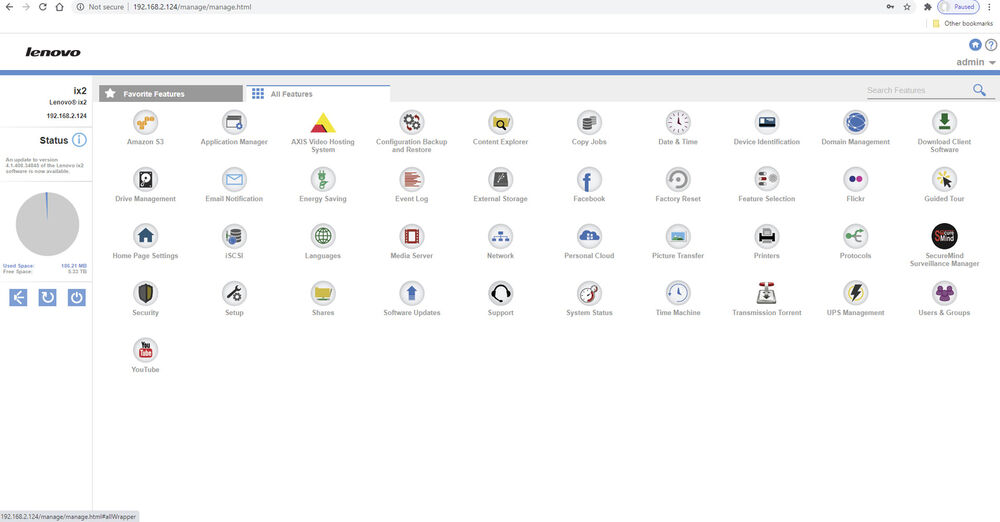Open Email Notification settings
This screenshot has height=522, width=1000.
[234, 179]
